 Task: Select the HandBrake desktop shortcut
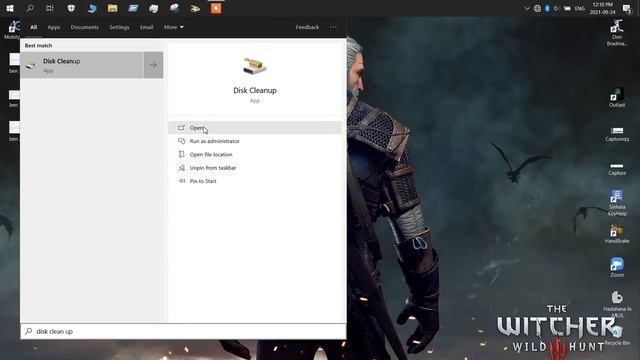(x=617, y=234)
